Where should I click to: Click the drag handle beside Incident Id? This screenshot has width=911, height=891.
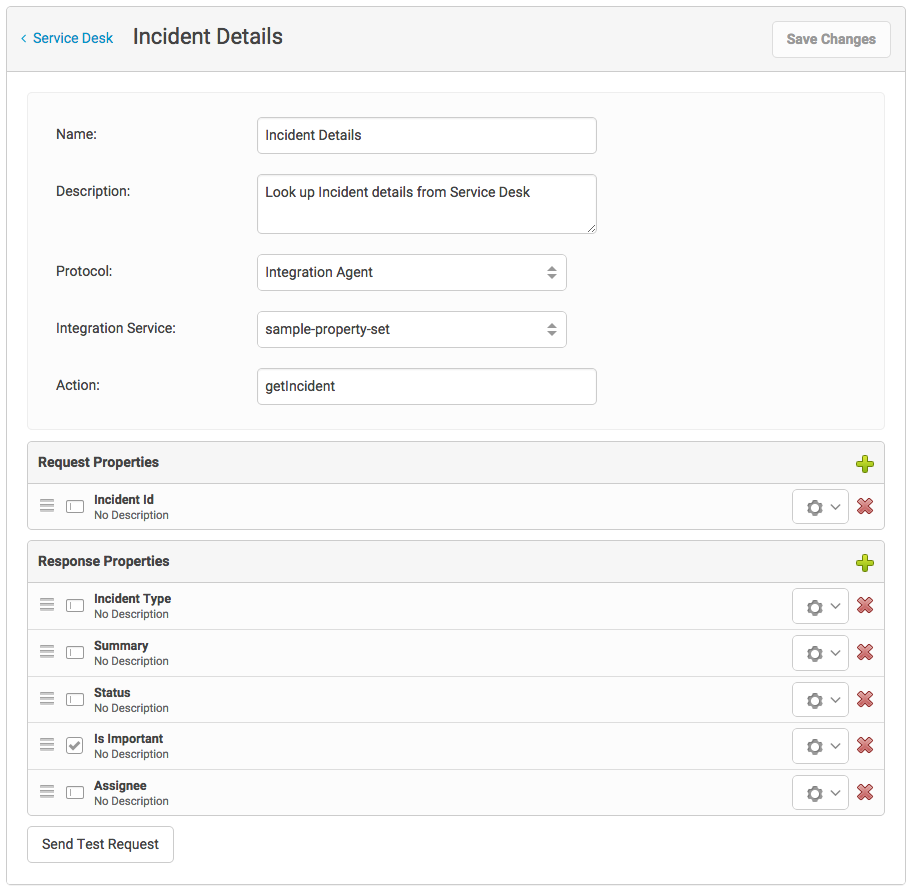click(47, 506)
